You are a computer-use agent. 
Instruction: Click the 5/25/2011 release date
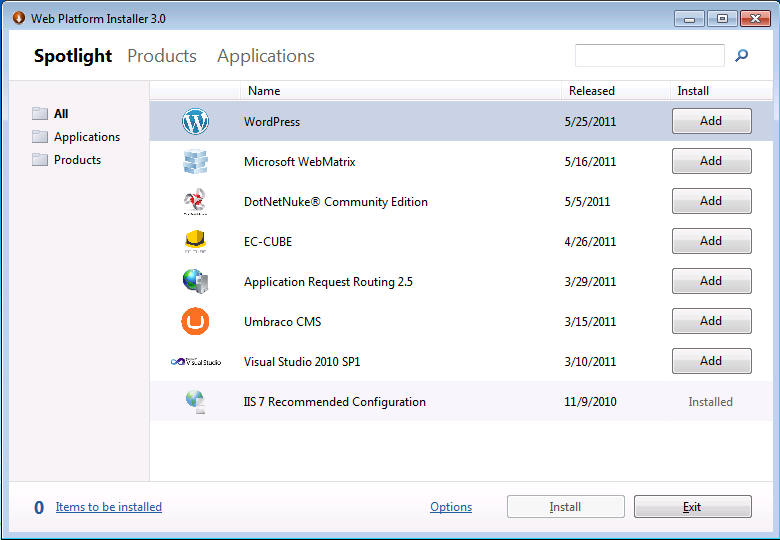[590, 122]
